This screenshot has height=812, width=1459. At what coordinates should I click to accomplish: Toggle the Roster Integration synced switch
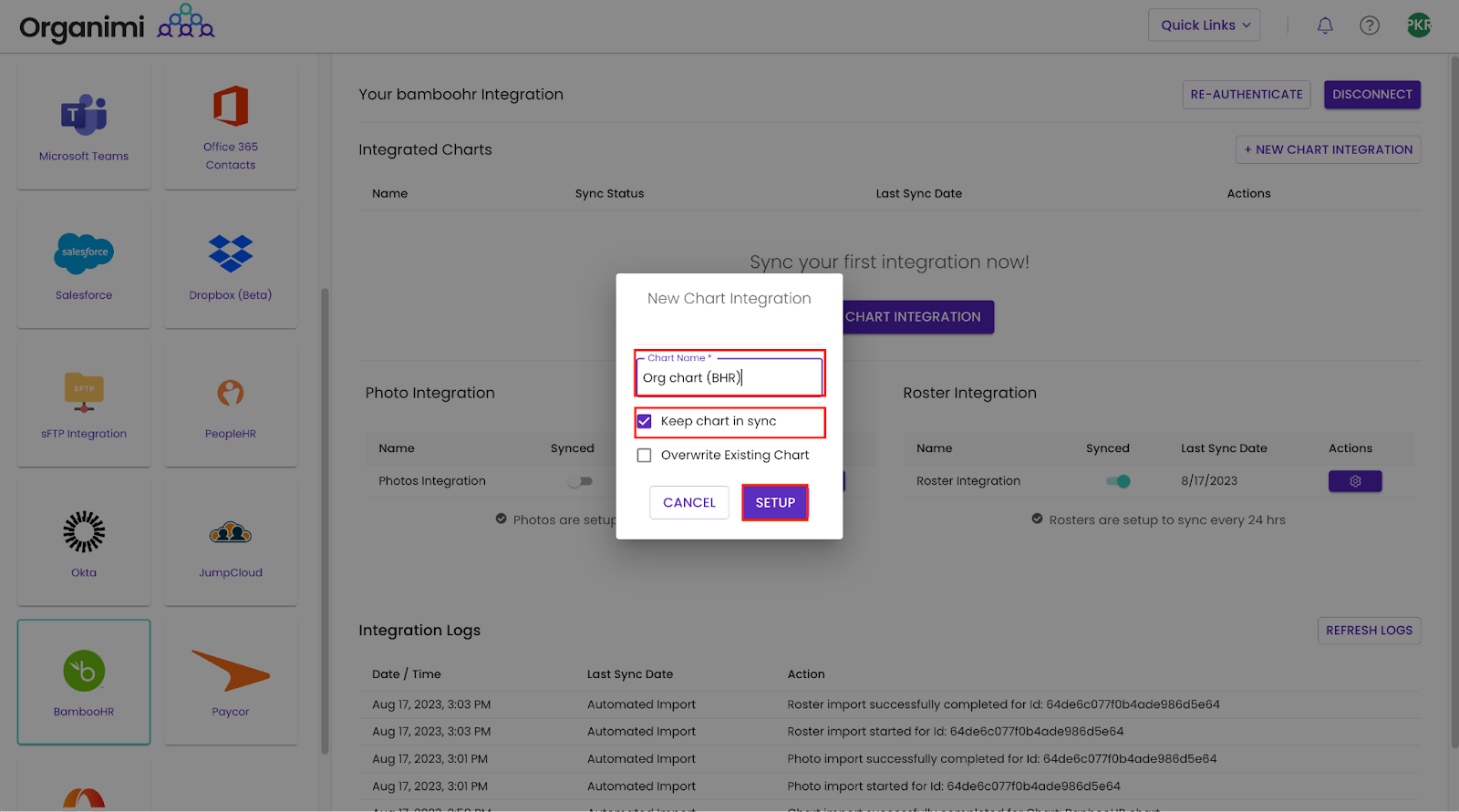point(1118,481)
